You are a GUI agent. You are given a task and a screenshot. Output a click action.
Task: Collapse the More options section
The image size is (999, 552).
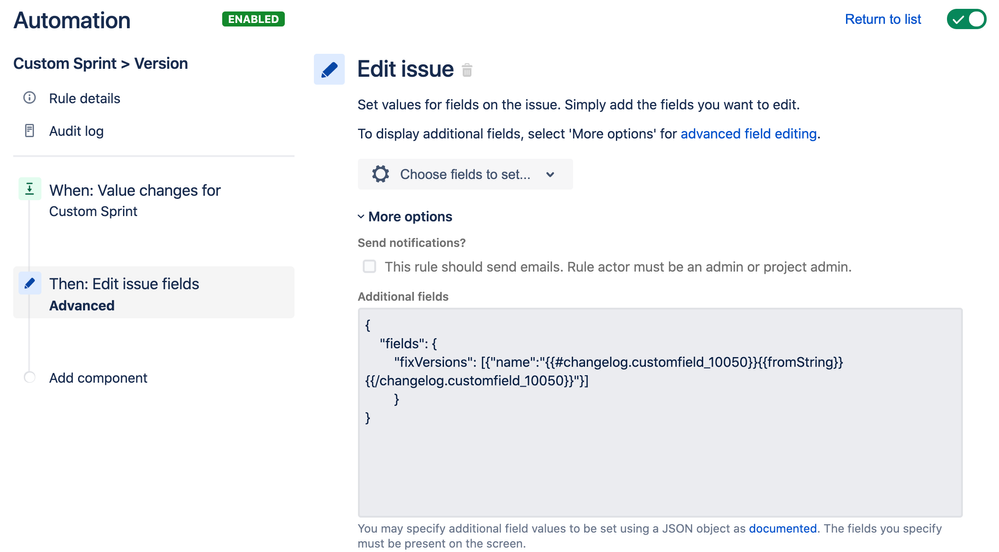coord(405,217)
